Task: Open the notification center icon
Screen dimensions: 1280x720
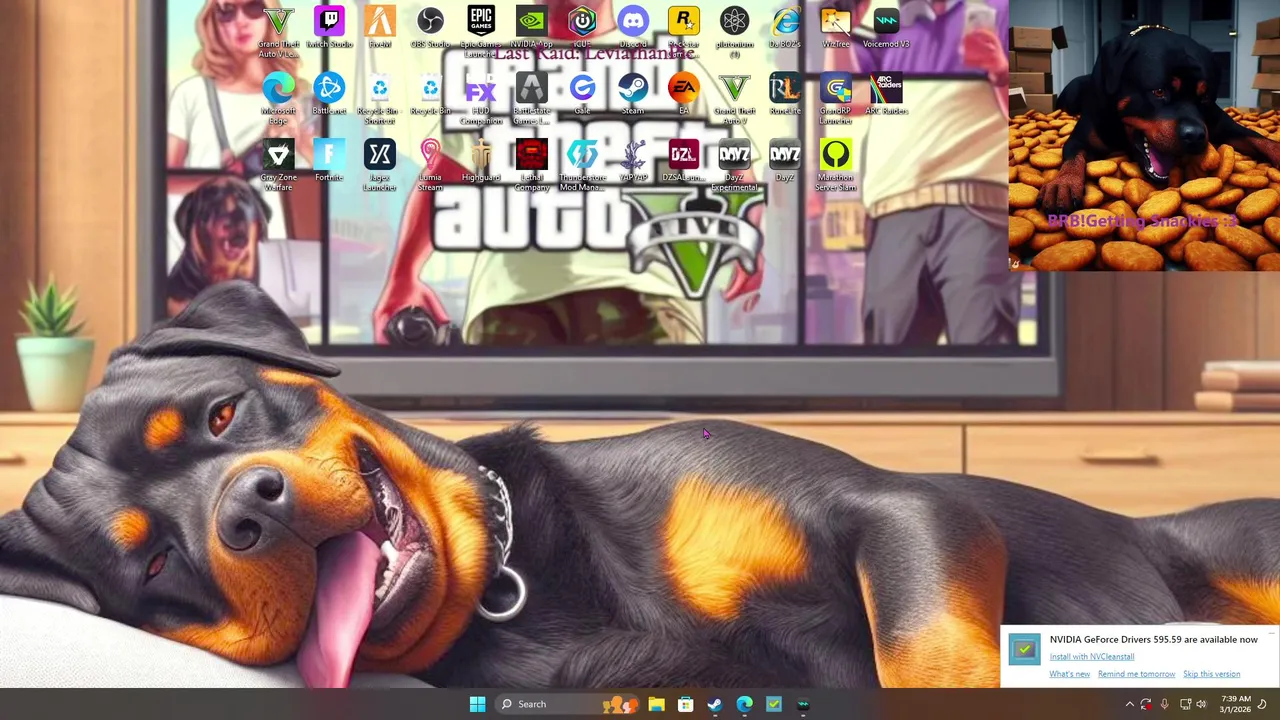Action: 1263,704
